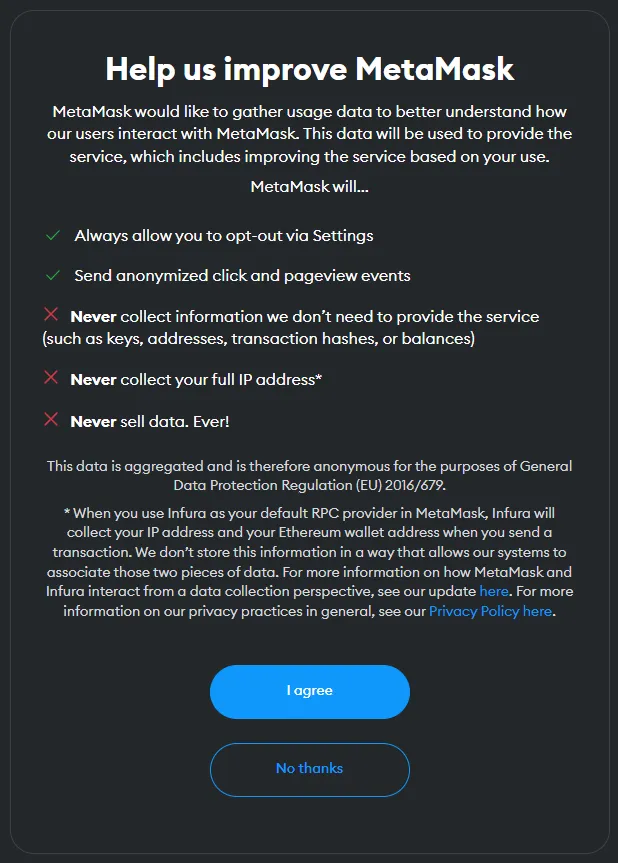The height and width of the screenshot is (863, 618).
Task: Click the bold 'Never' in collect information line
Action: (x=93, y=316)
